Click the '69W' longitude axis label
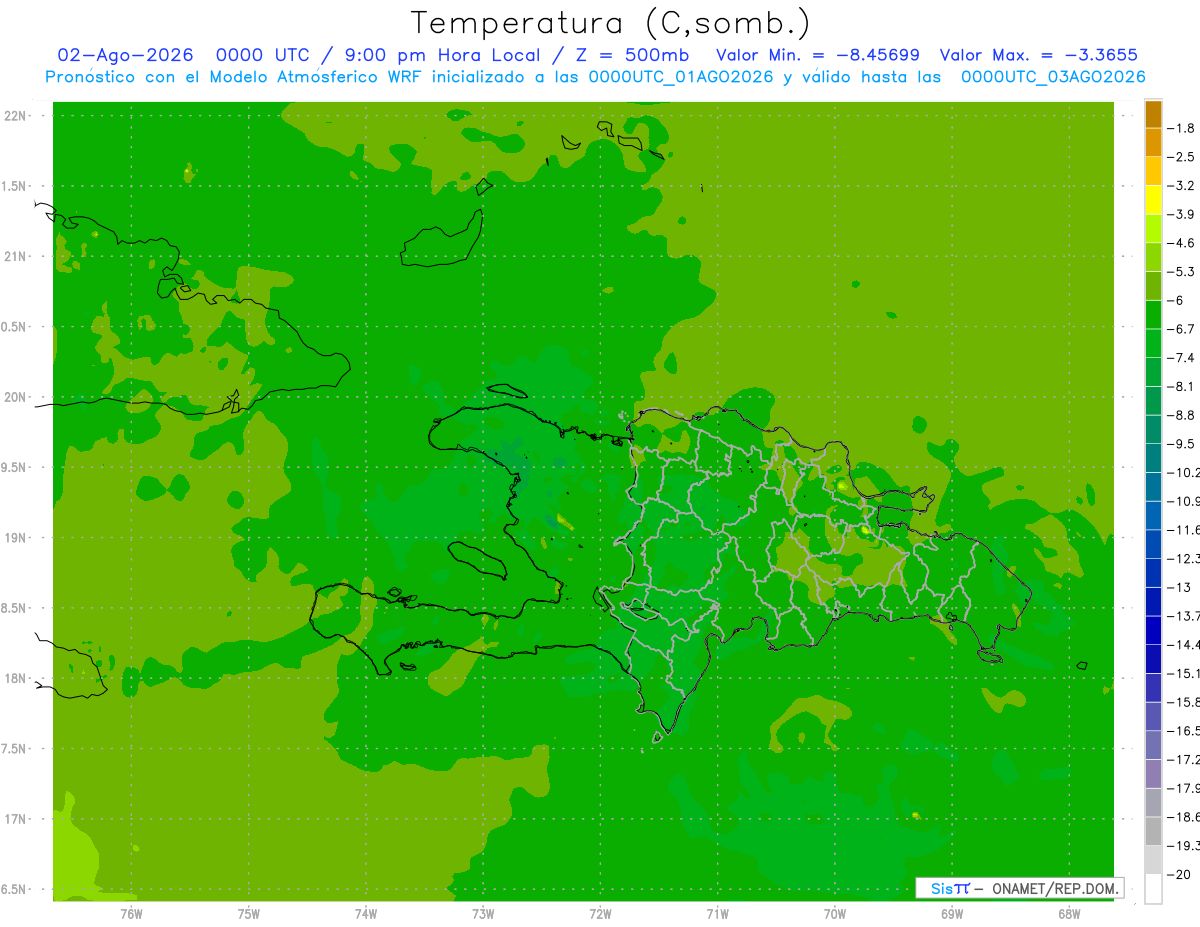Viewport: 1200px width, 927px height. pyautogui.click(x=952, y=914)
